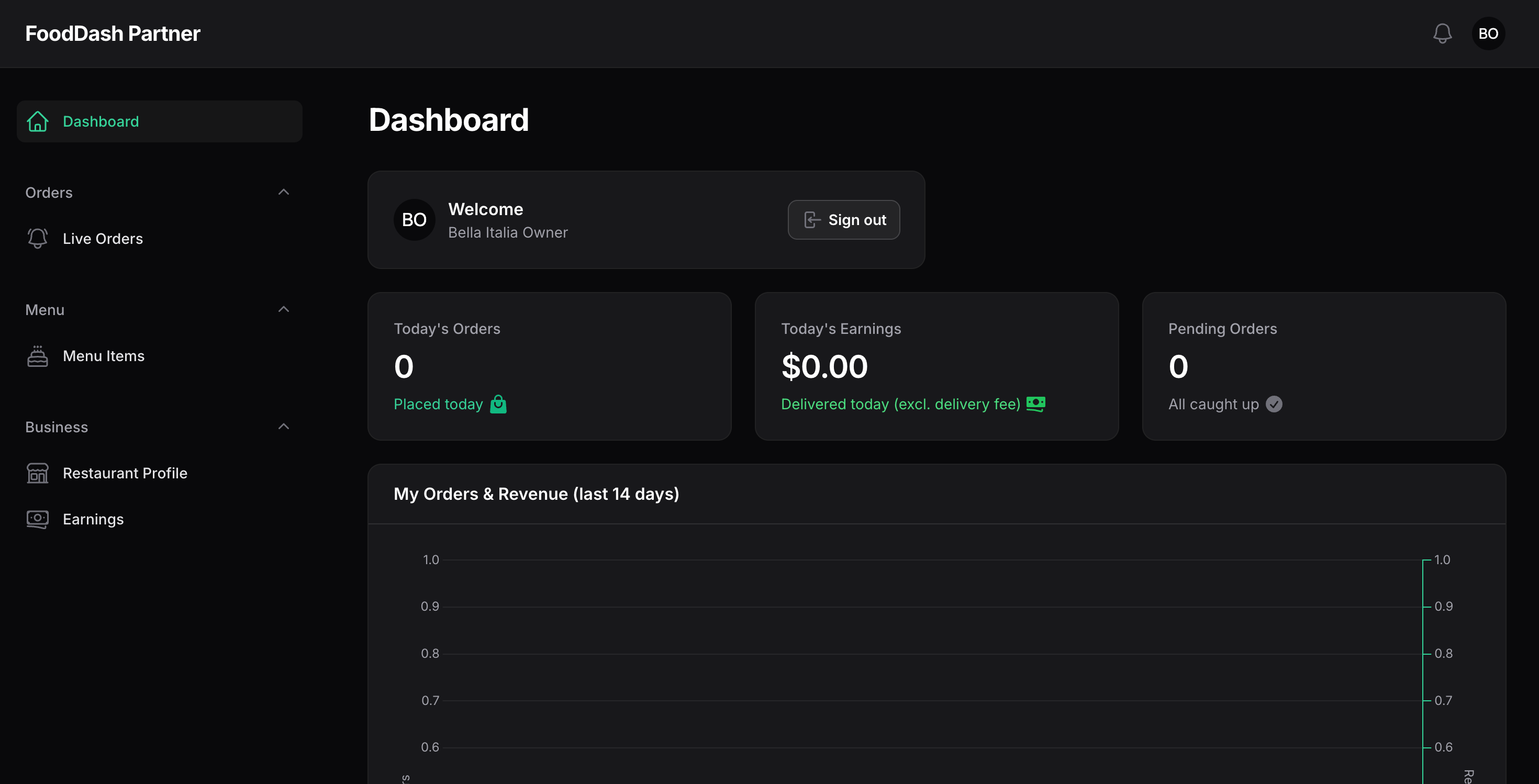Click the Today's Earnings card title
Viewport: 1539px width, 784px height.
point(841,328)
